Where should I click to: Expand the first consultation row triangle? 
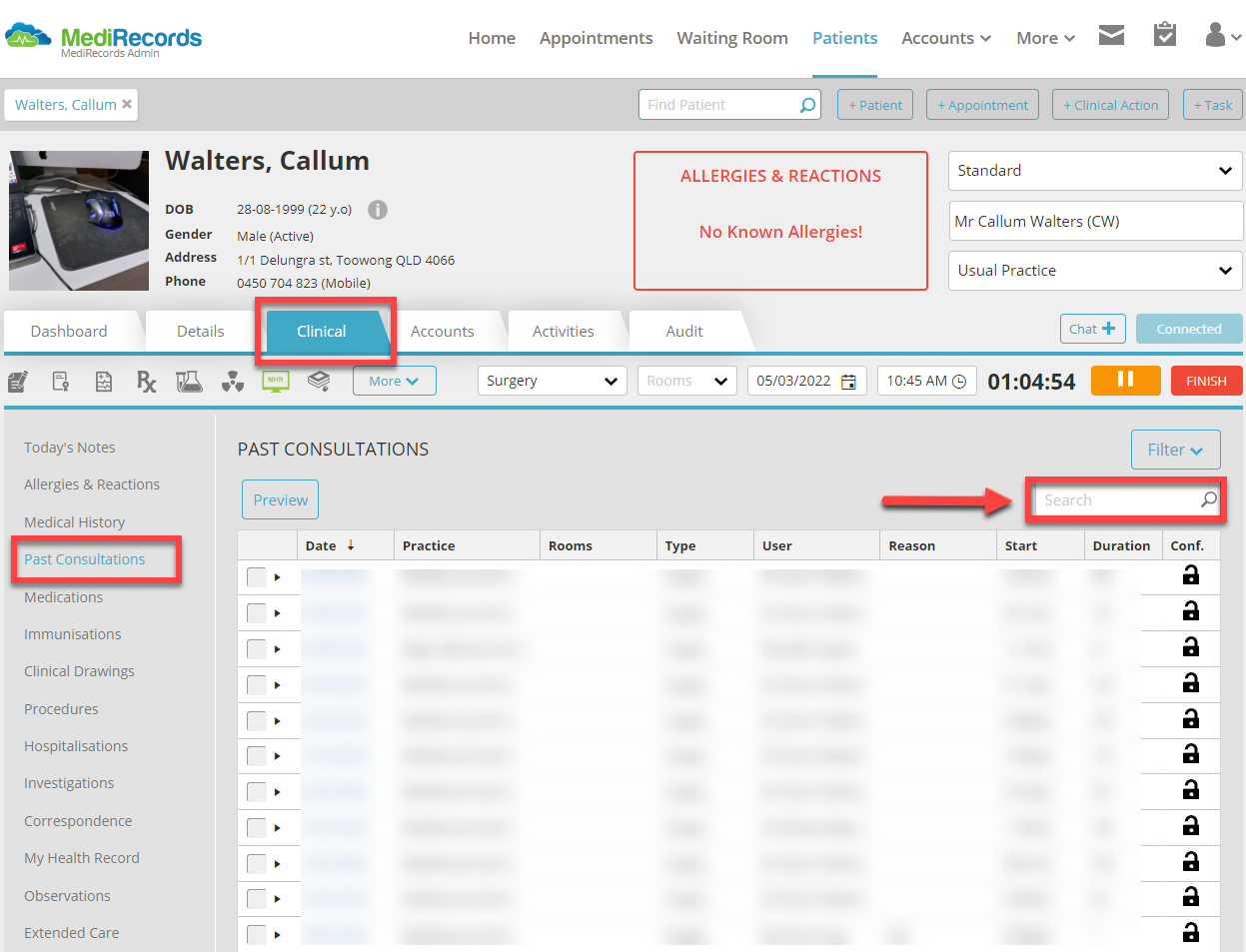[x=278, y=577]
